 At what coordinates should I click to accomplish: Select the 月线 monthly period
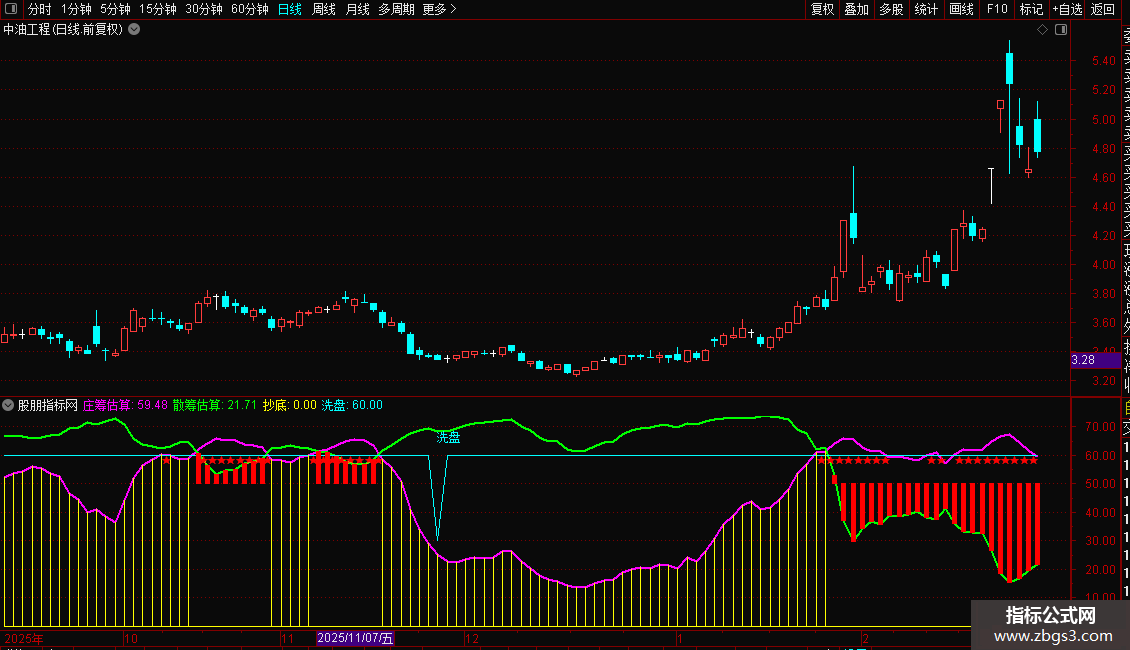tap(357, 10)
